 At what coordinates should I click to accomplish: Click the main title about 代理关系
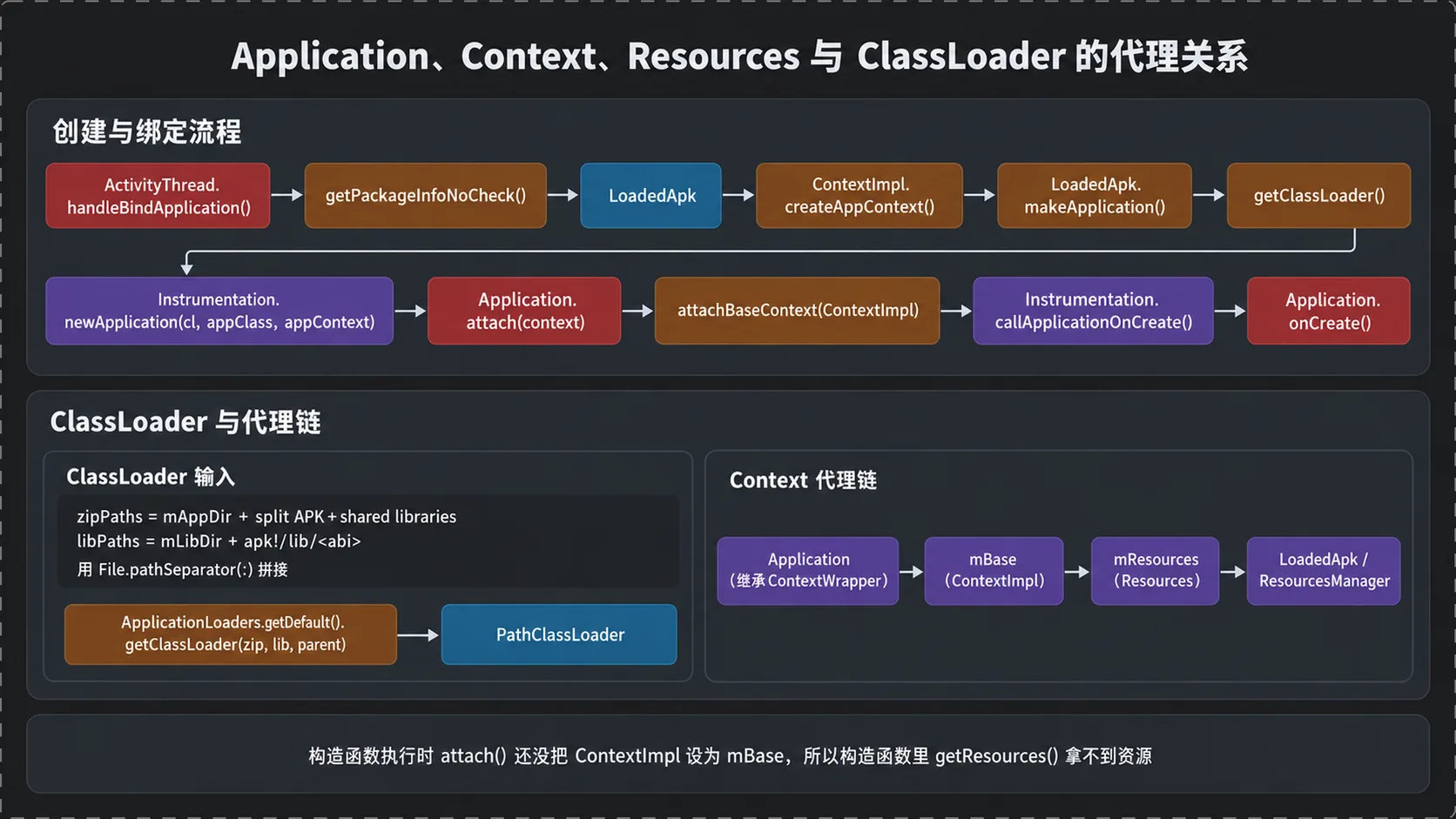tap(739, 57)
